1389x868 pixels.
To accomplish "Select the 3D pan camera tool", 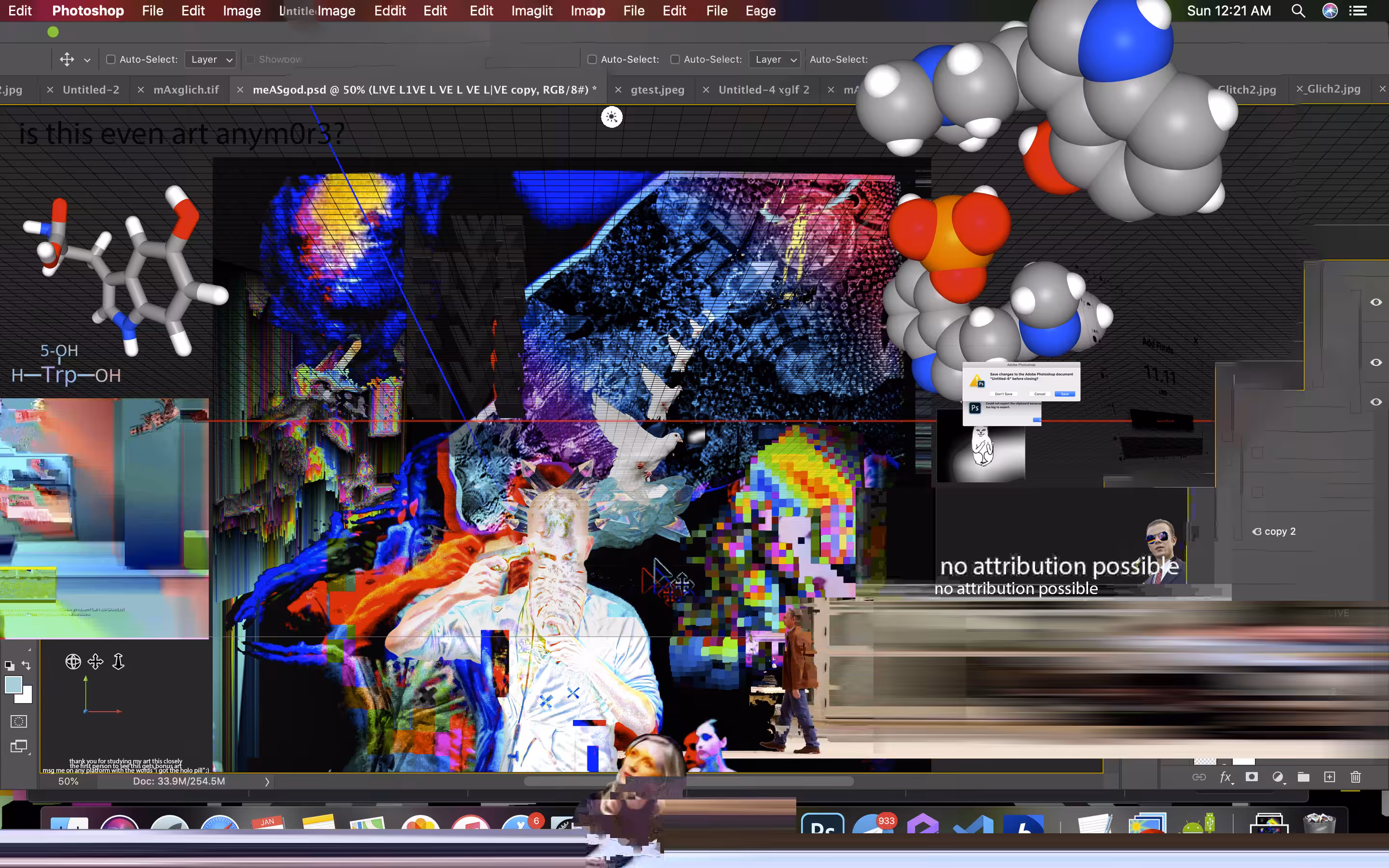I will coord(95,662).
